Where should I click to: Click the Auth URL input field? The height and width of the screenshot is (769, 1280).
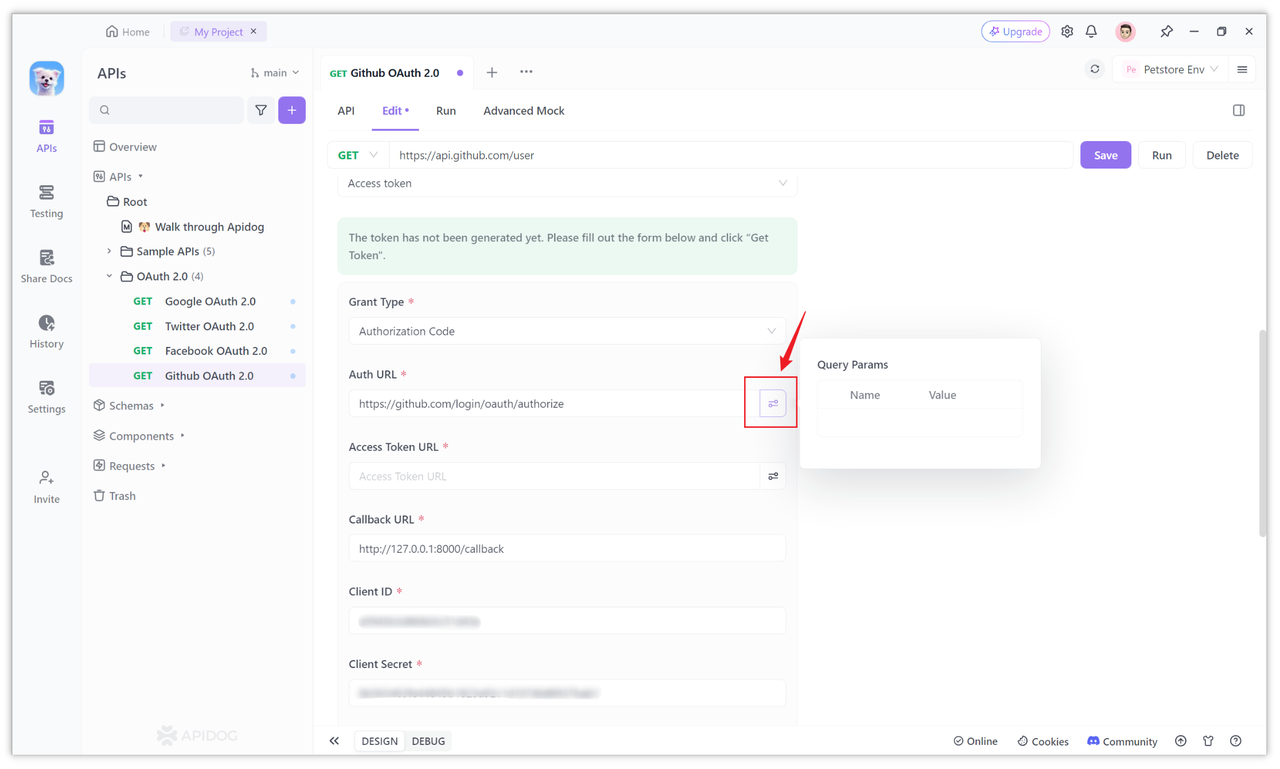[x=554, y=404]
